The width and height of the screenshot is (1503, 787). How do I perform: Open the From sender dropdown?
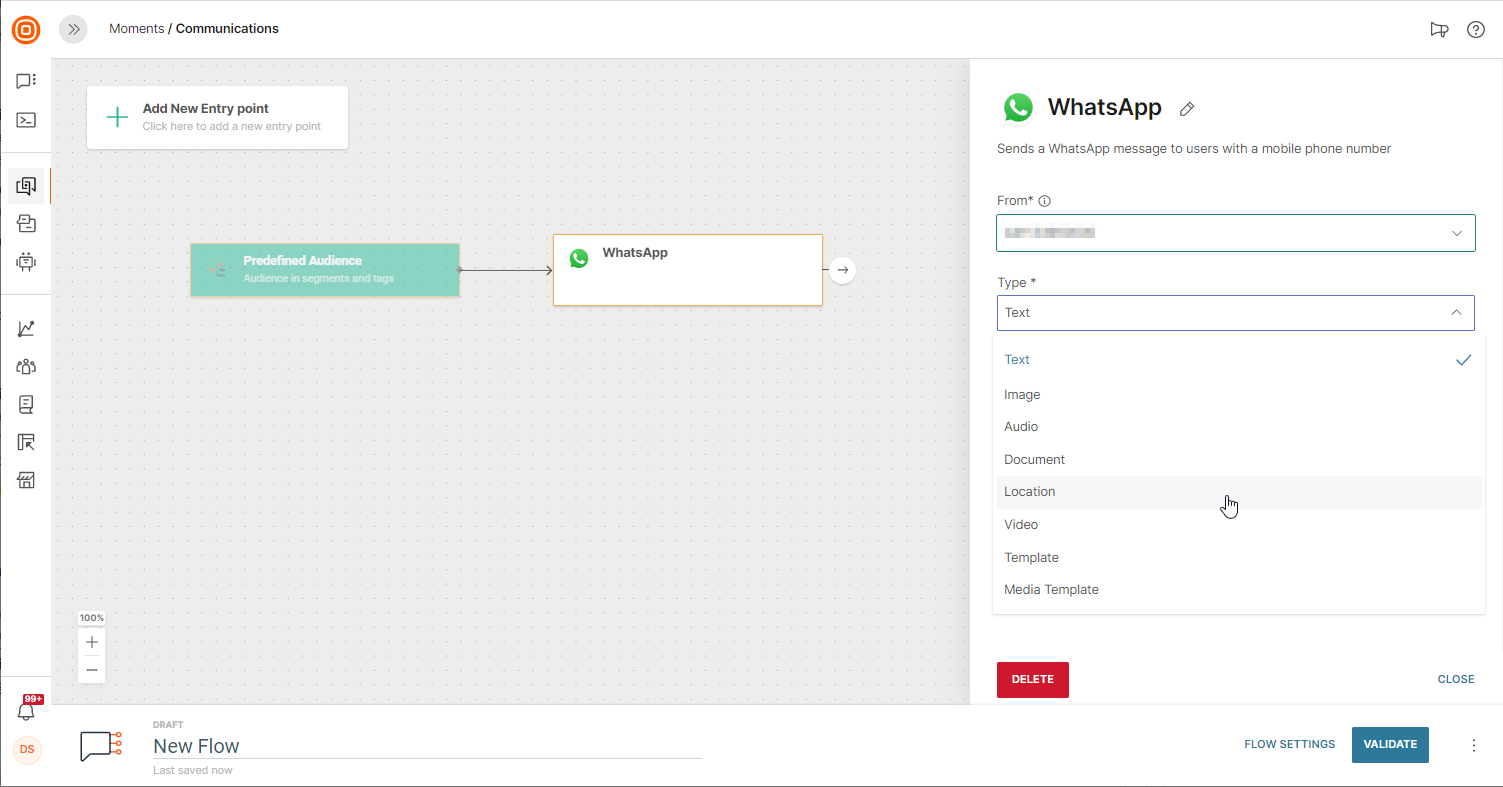1235,233
